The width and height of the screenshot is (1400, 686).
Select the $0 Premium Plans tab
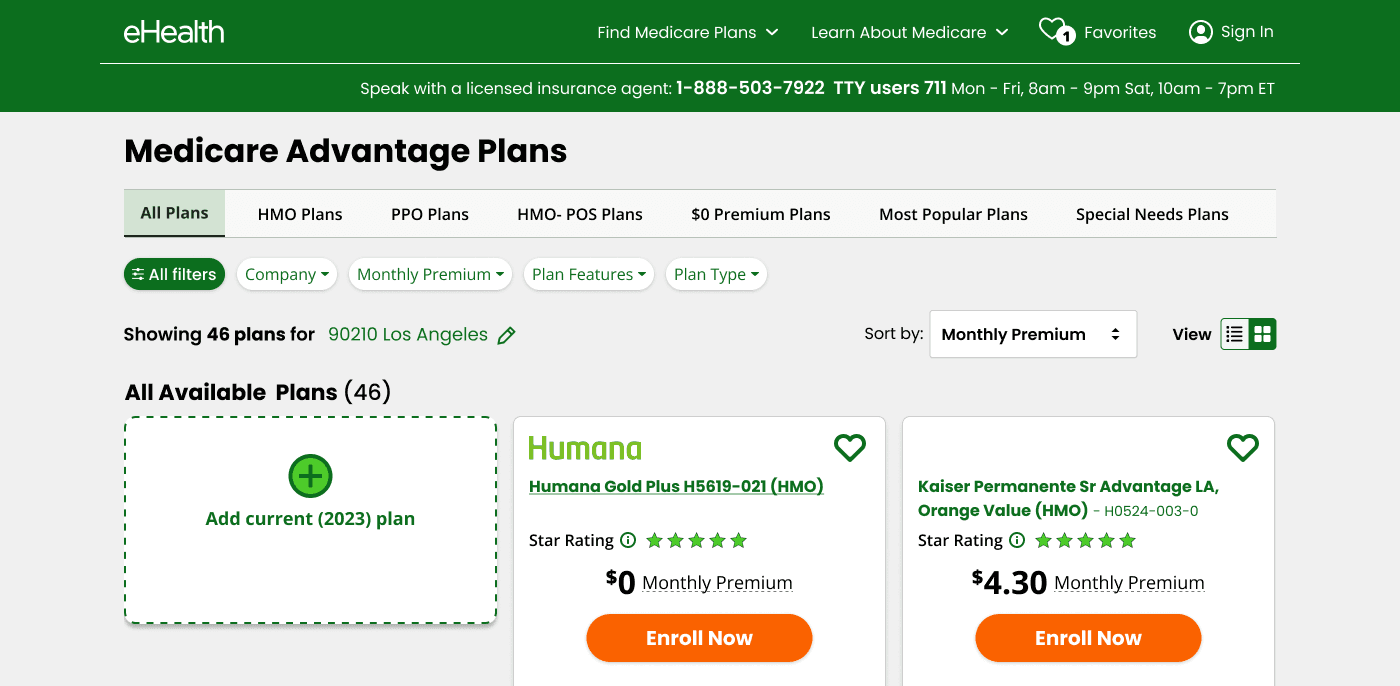[761, 214]
